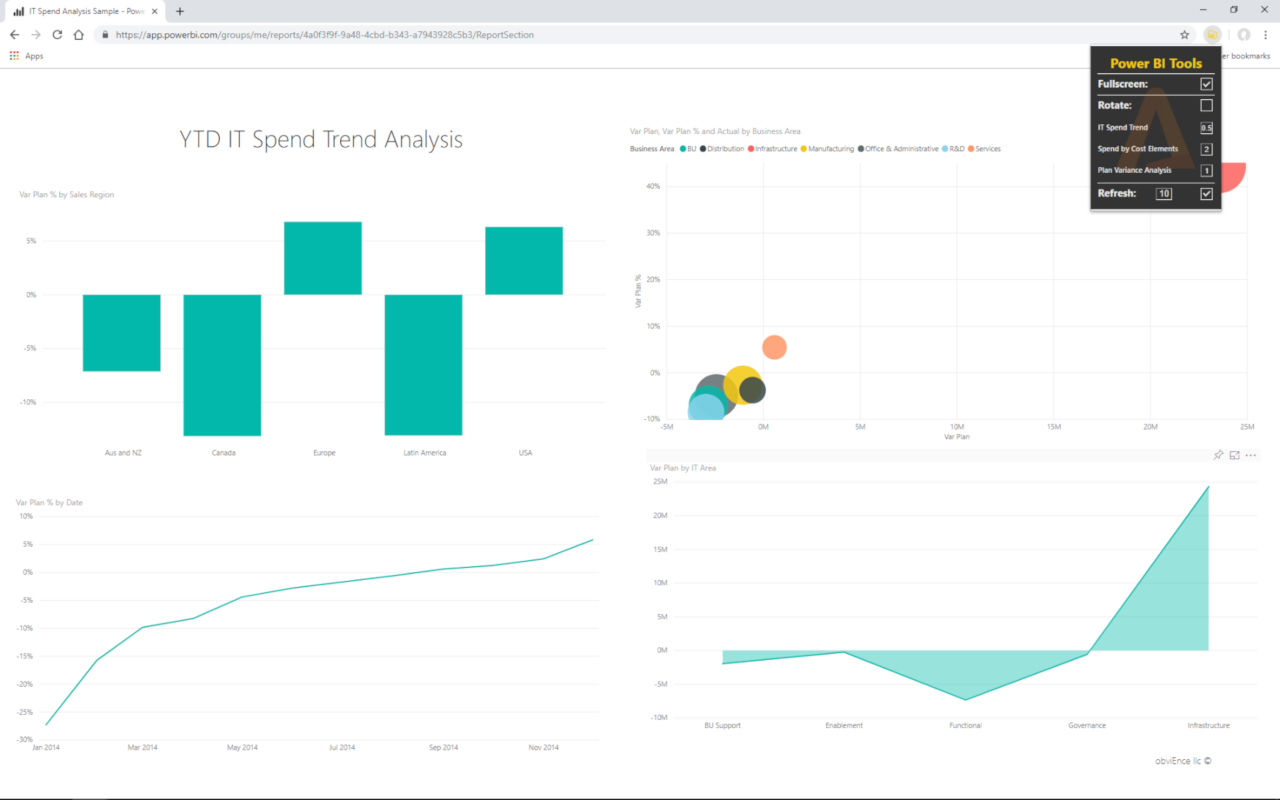Click the site security padlock icon
The width and height of the screenshot is (1280, 800).
(105, 34)
